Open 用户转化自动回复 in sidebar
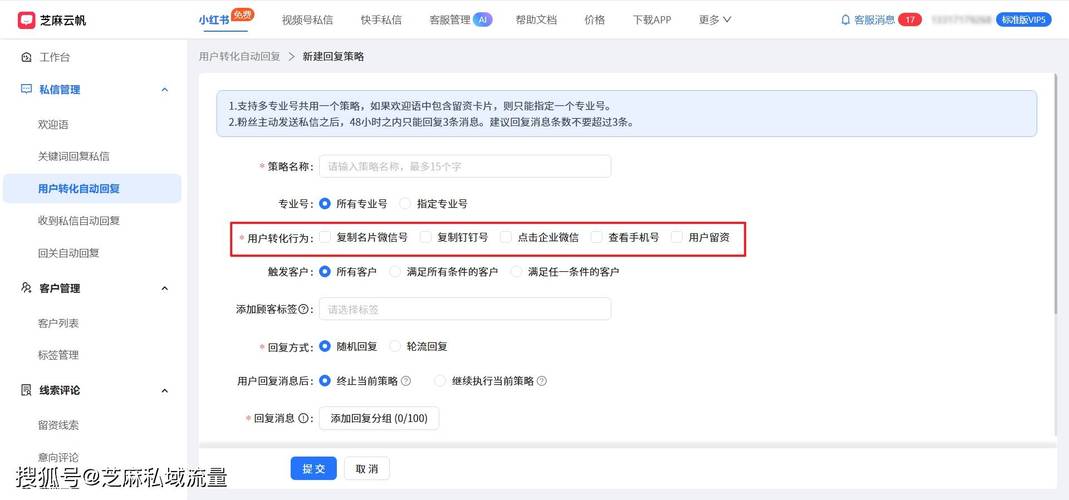This screenshot has height=500, width=1069. [92, 188]
